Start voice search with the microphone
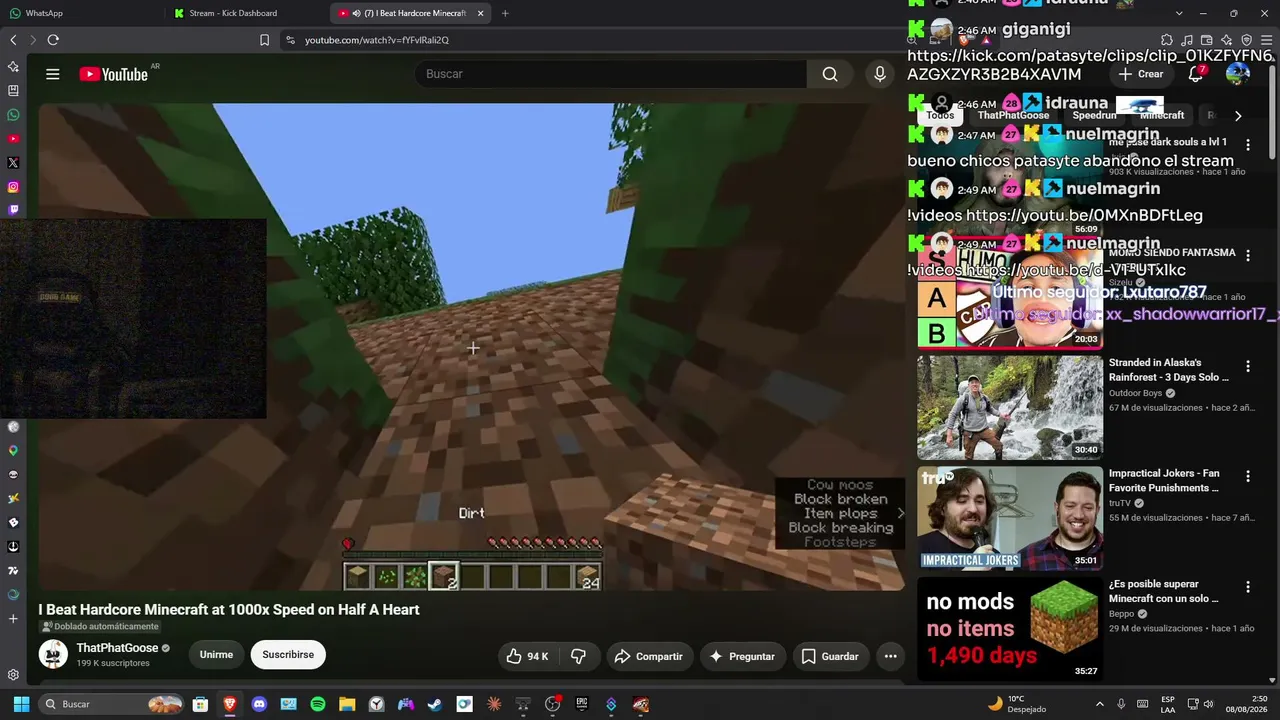Screen dimensions: 1280x720 (880, 74)
